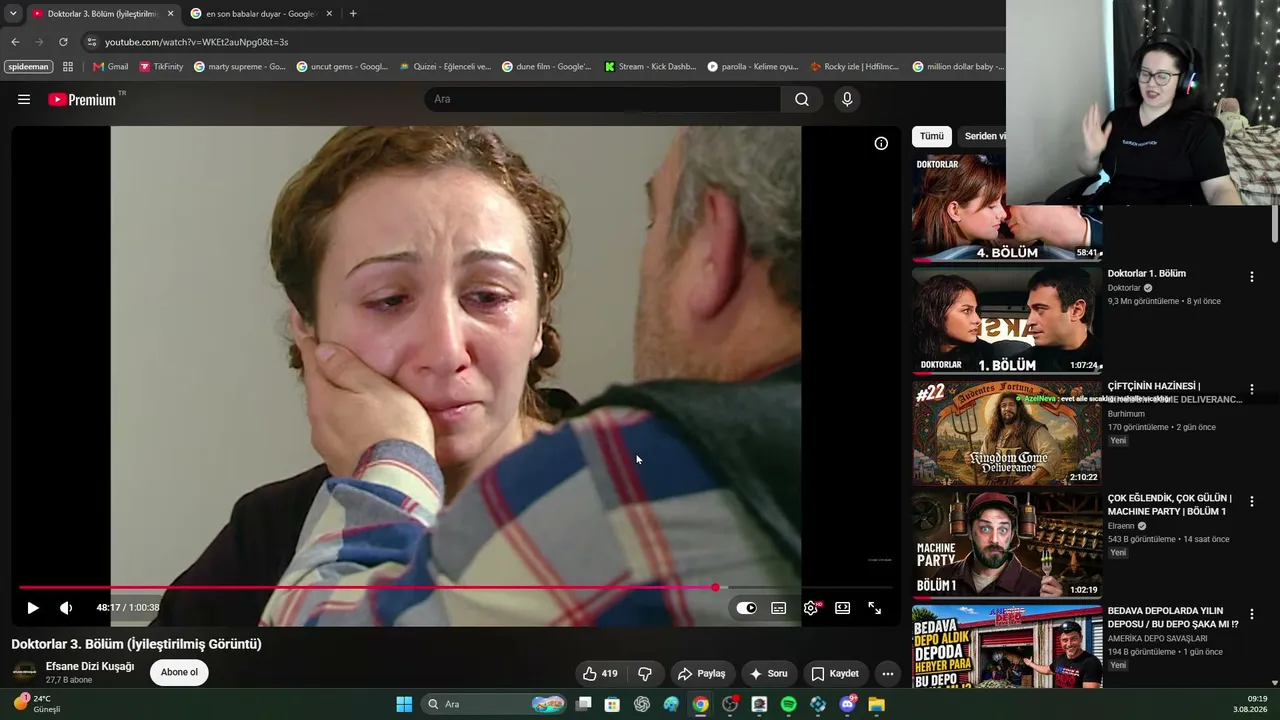Open Bedava Depo video thumbnail

click(x=1007, y=646)
